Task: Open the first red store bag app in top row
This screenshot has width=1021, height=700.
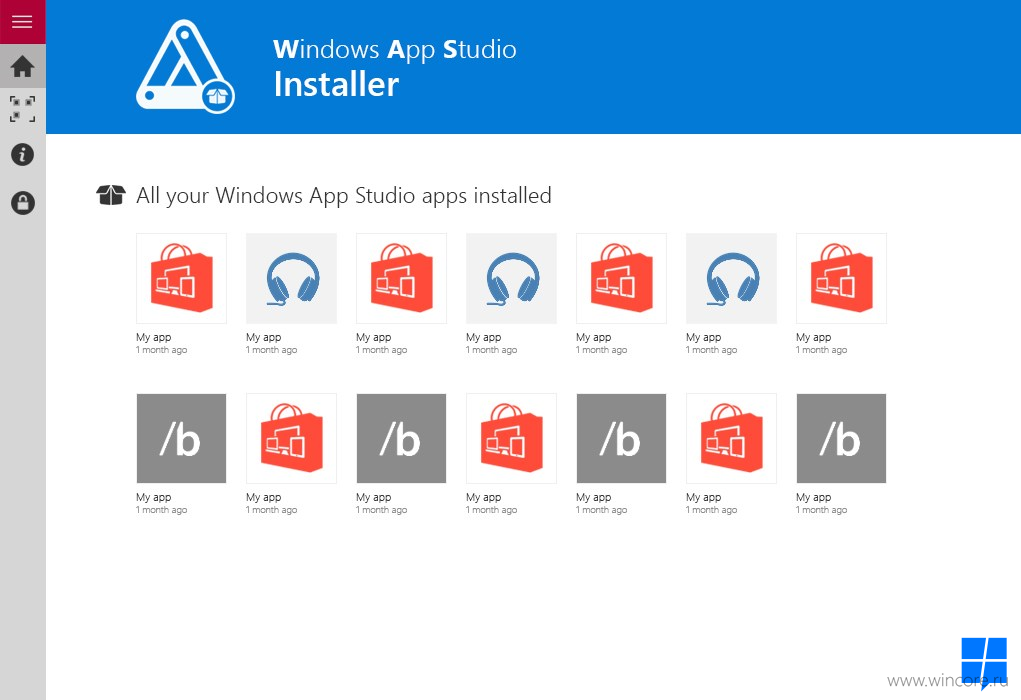Action: coord(181,278)
